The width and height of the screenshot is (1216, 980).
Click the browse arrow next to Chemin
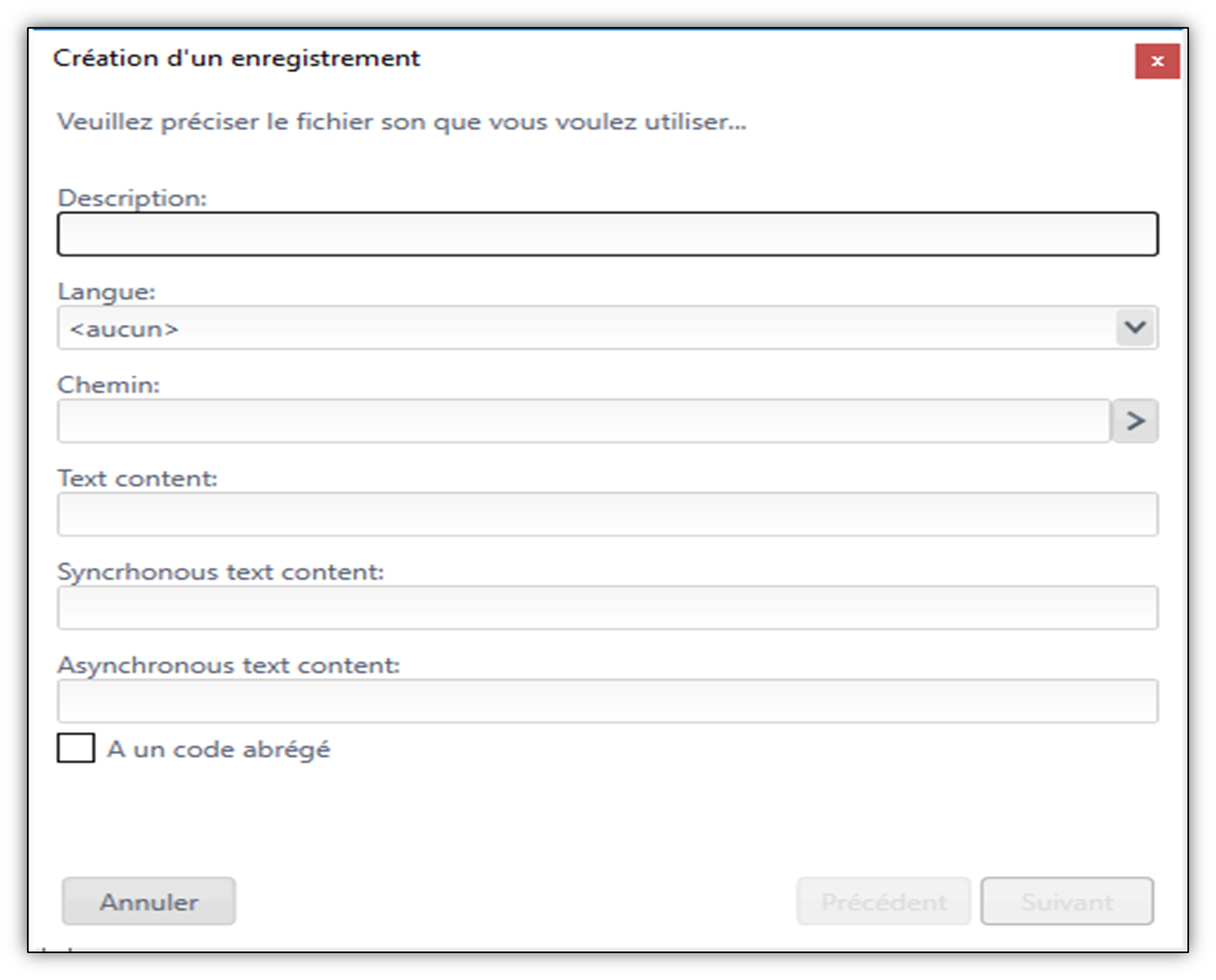click(x=1135, y=420)
